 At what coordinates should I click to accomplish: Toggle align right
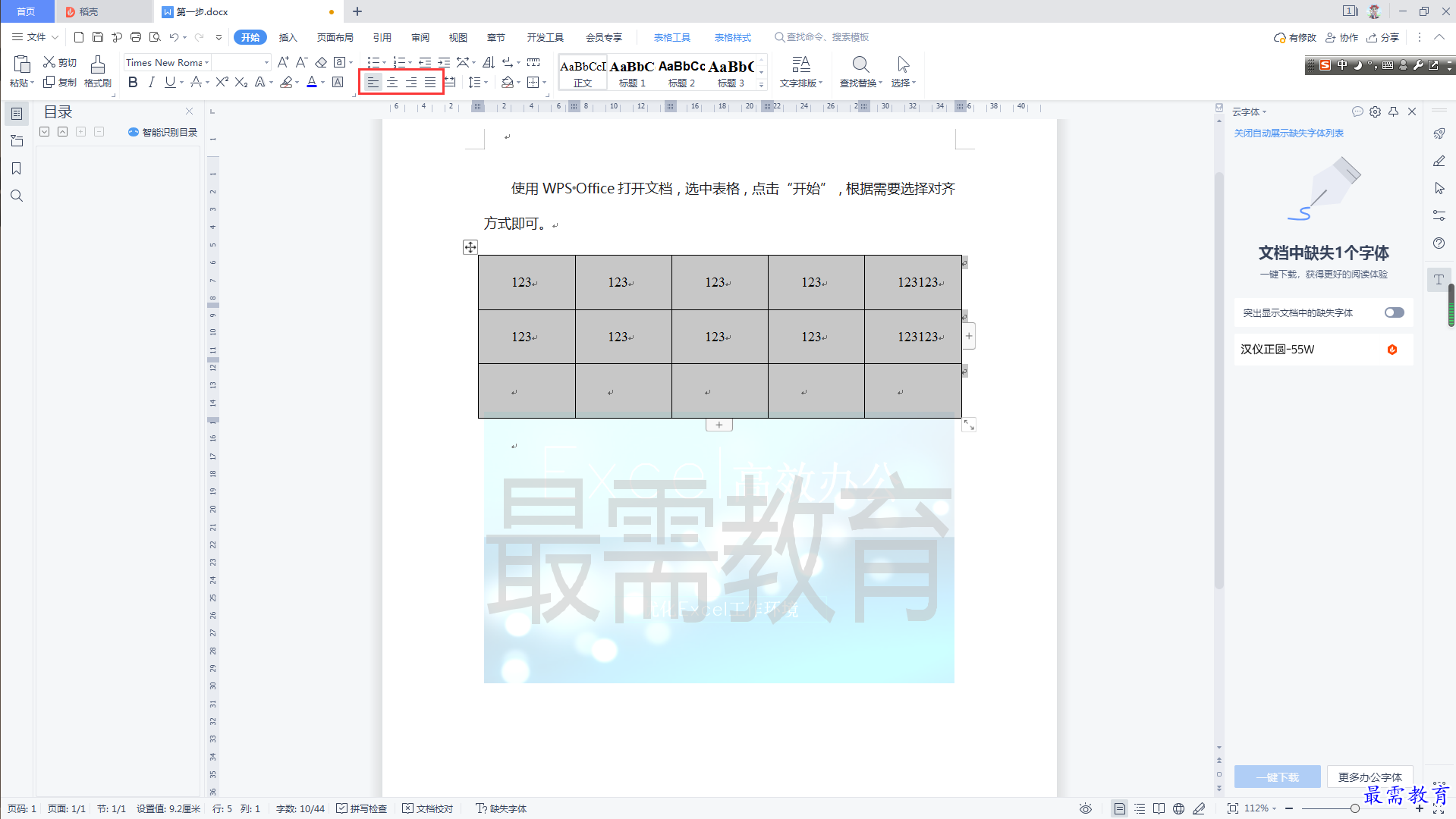tap(411, 82)
